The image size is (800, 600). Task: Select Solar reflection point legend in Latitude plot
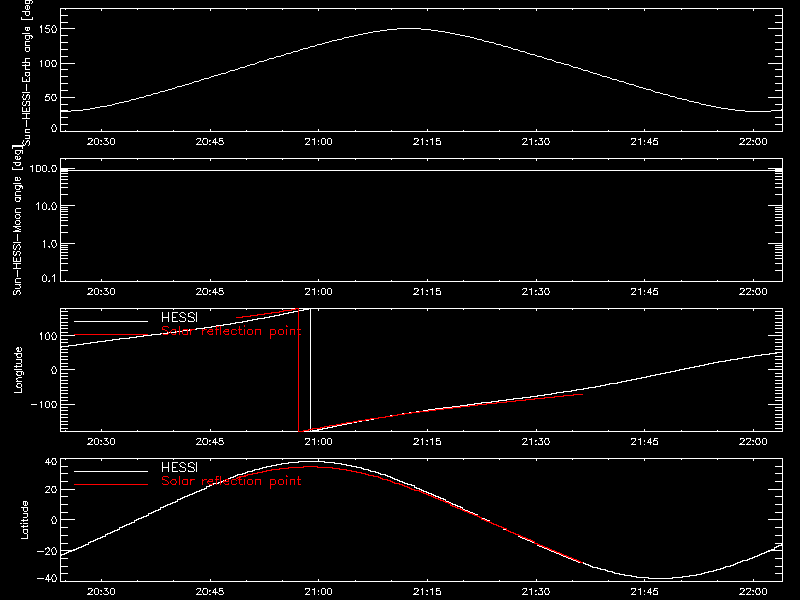tap(231, 481)
